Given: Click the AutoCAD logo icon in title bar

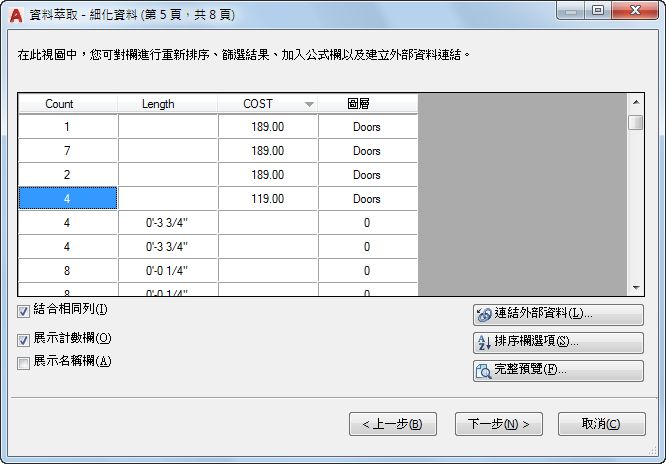Looking at the screenshot, I should point(16,15).
